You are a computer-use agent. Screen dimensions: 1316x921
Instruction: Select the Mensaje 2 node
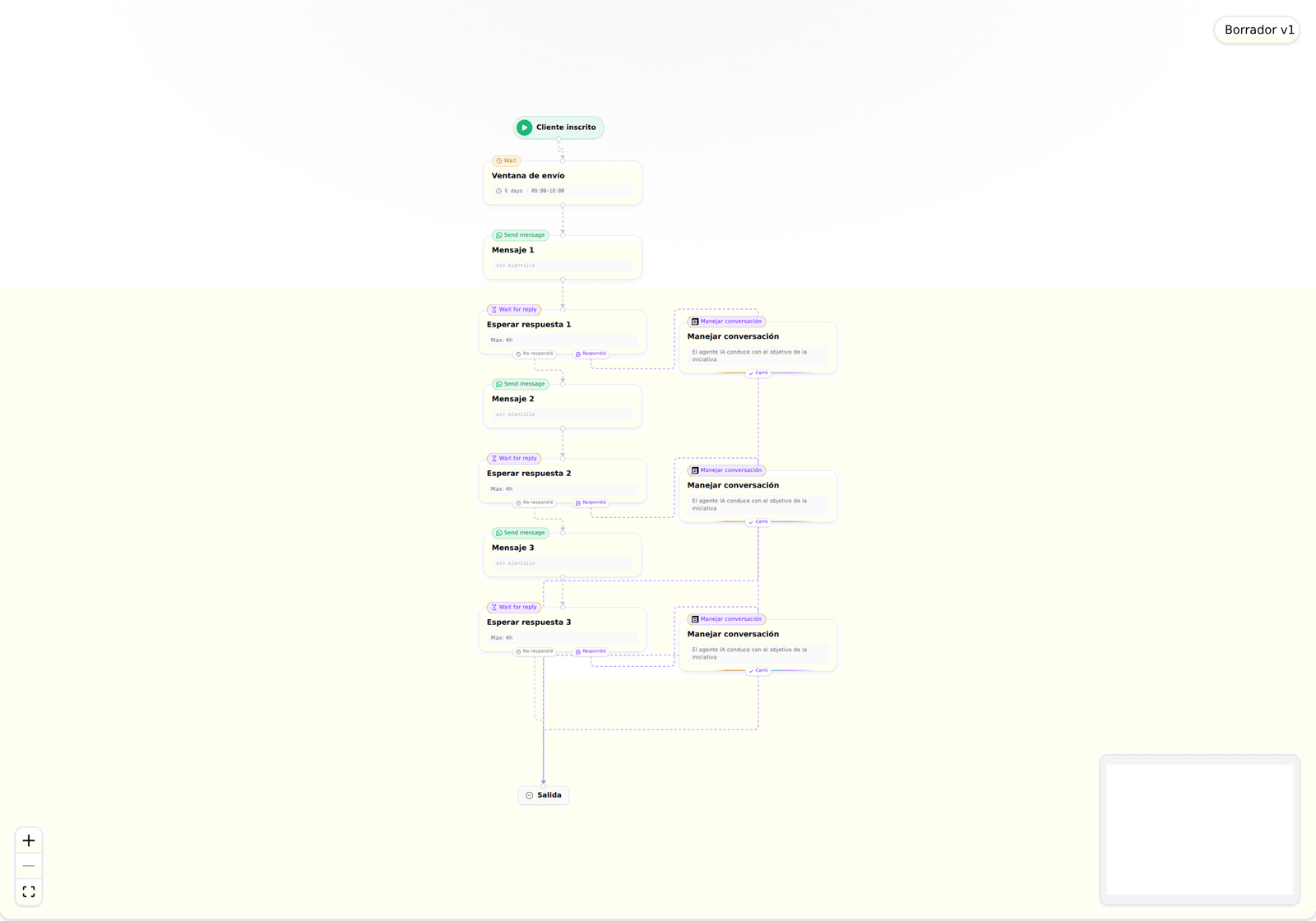click(563, 406)
